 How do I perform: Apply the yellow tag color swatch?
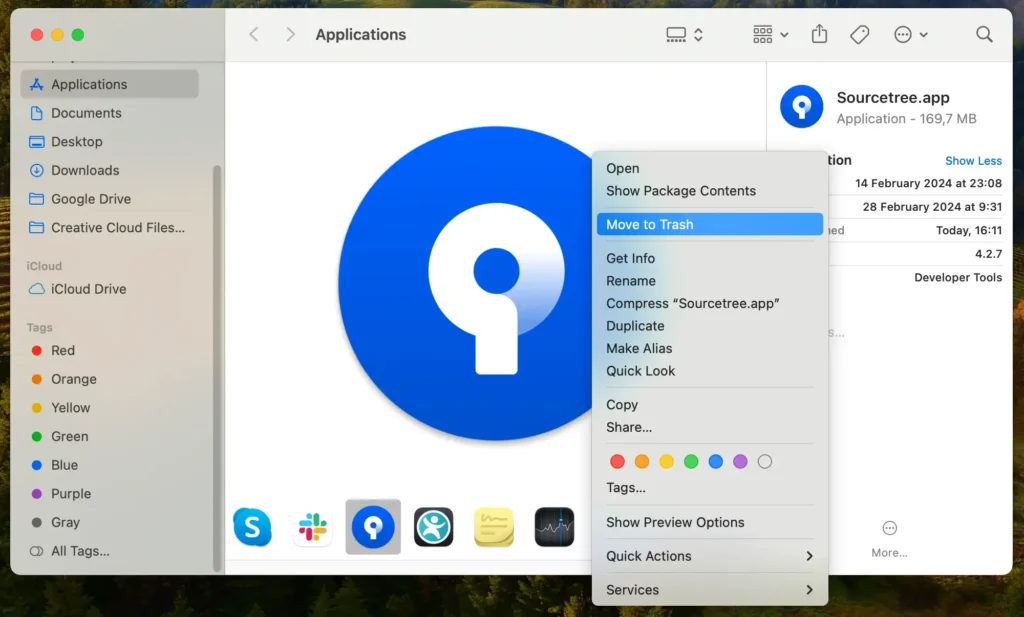point(666,462)
